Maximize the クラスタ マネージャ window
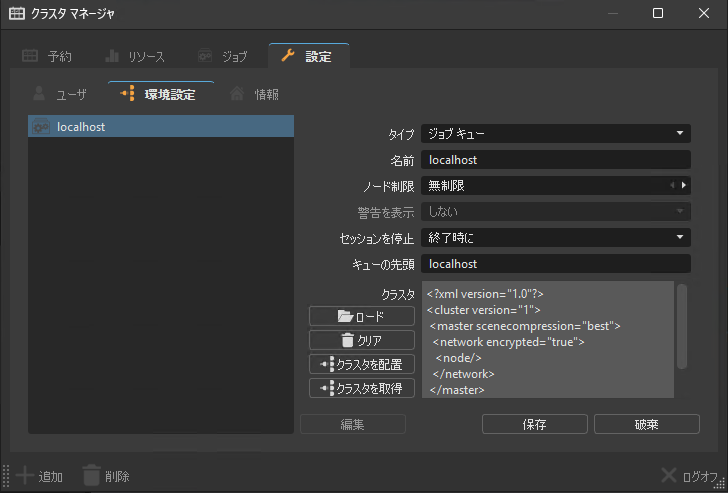This screenshot has width=728, height=493. pyautogui.click(x=658, y=13)
